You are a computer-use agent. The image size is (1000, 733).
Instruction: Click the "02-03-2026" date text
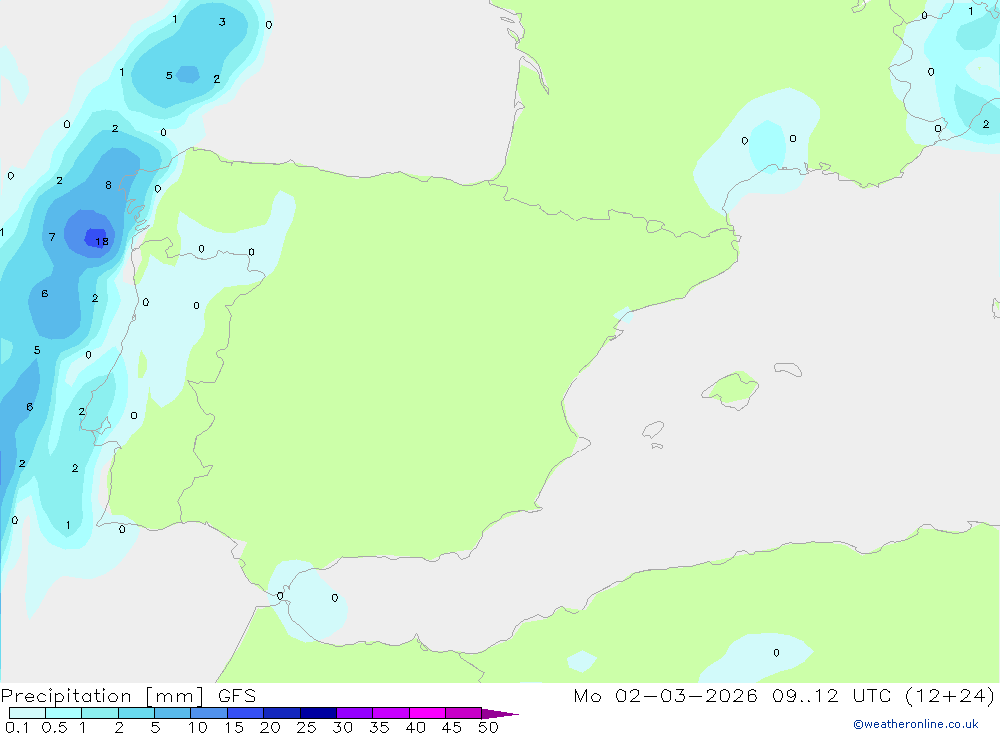click(686, 695)
